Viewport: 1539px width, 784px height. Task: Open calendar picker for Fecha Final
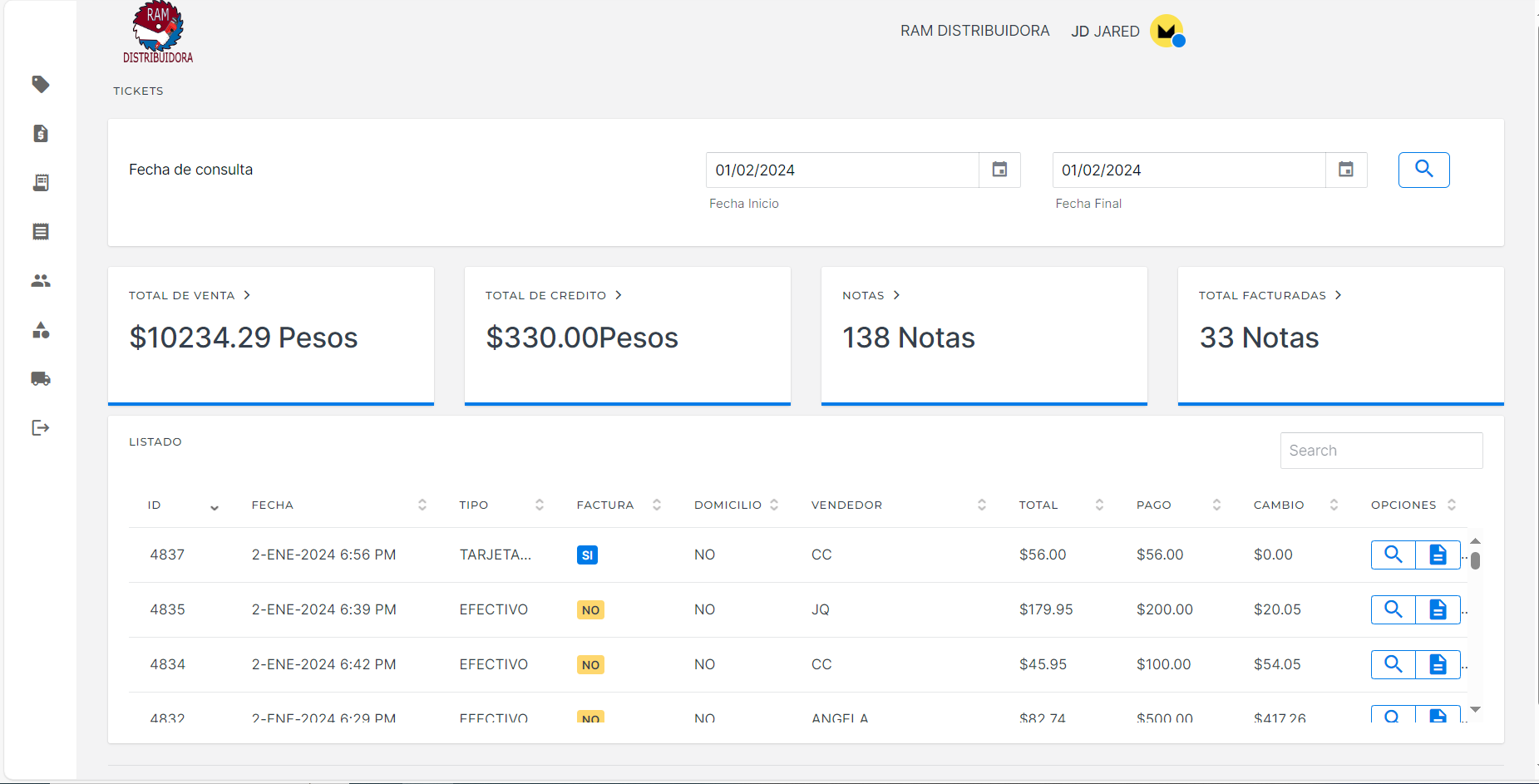click(x=1346, y=170)
